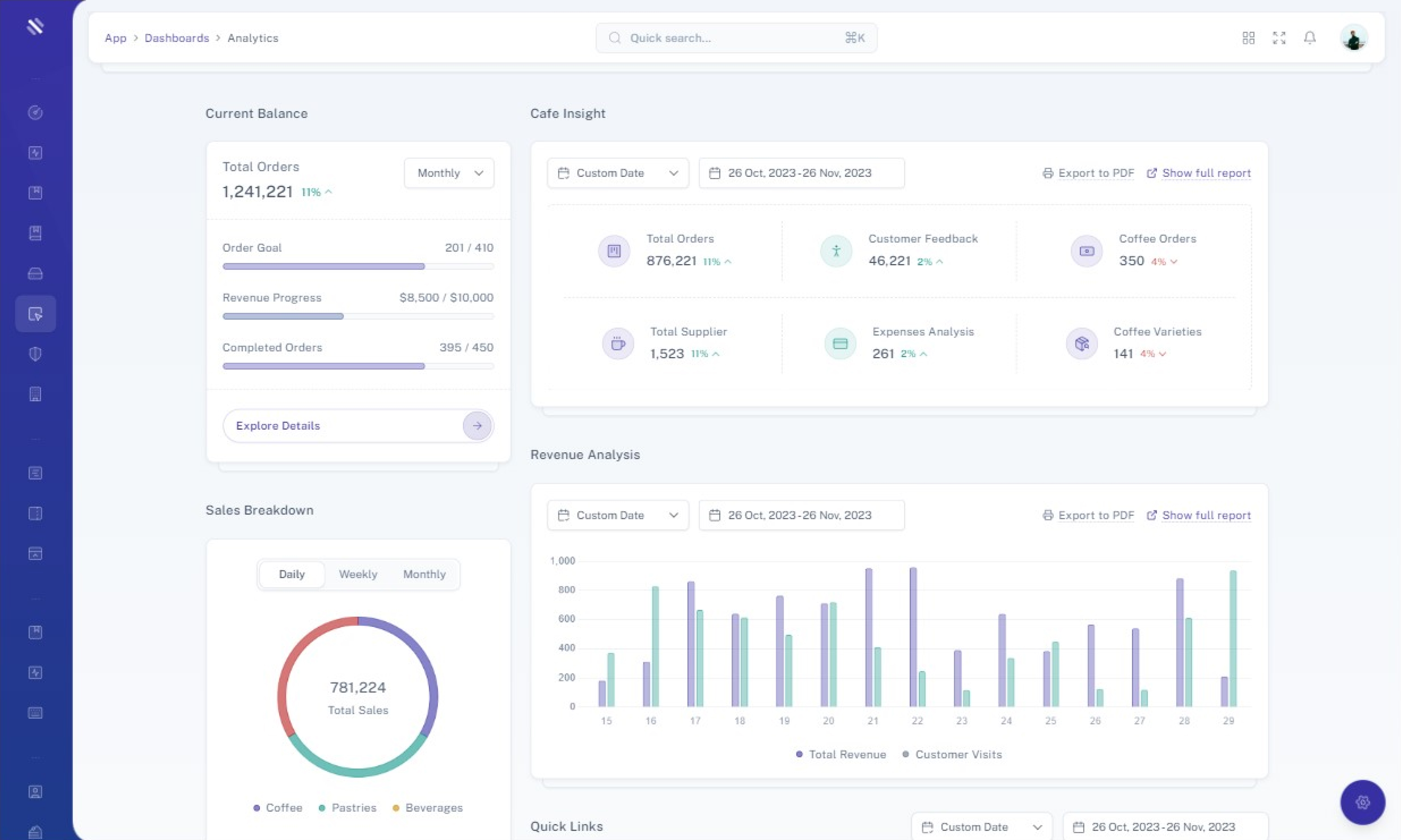Toggle fullscreen mode icon in header
1401x840 pixels.
[1279, 38]
